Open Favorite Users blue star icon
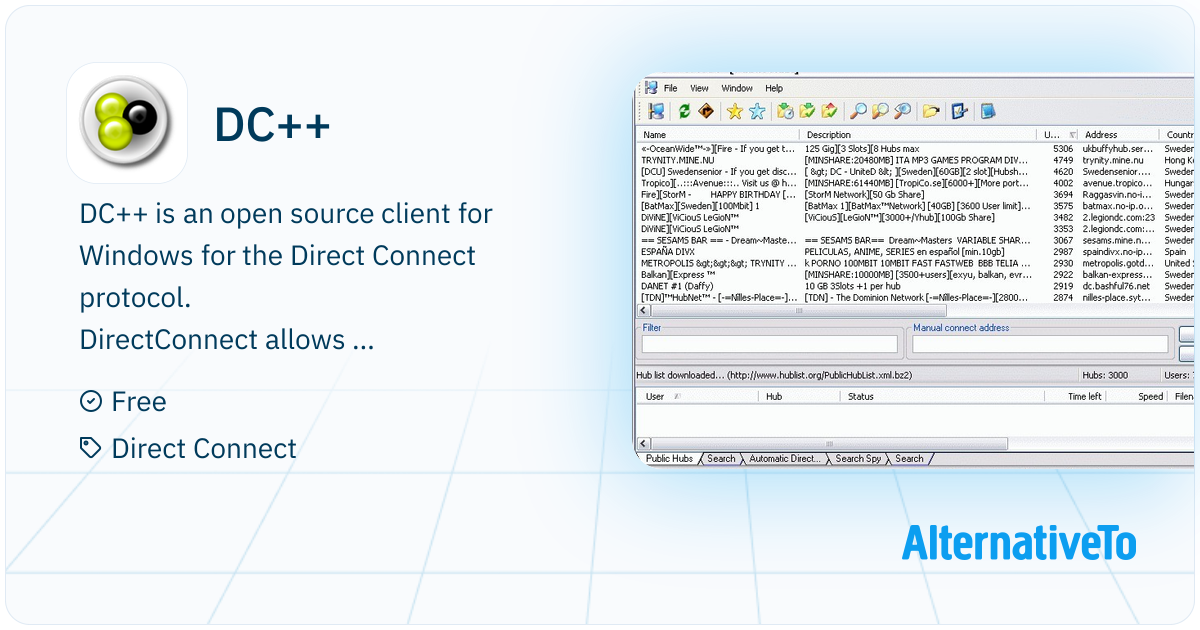The image size is (1200, 630). click(757, 111)
